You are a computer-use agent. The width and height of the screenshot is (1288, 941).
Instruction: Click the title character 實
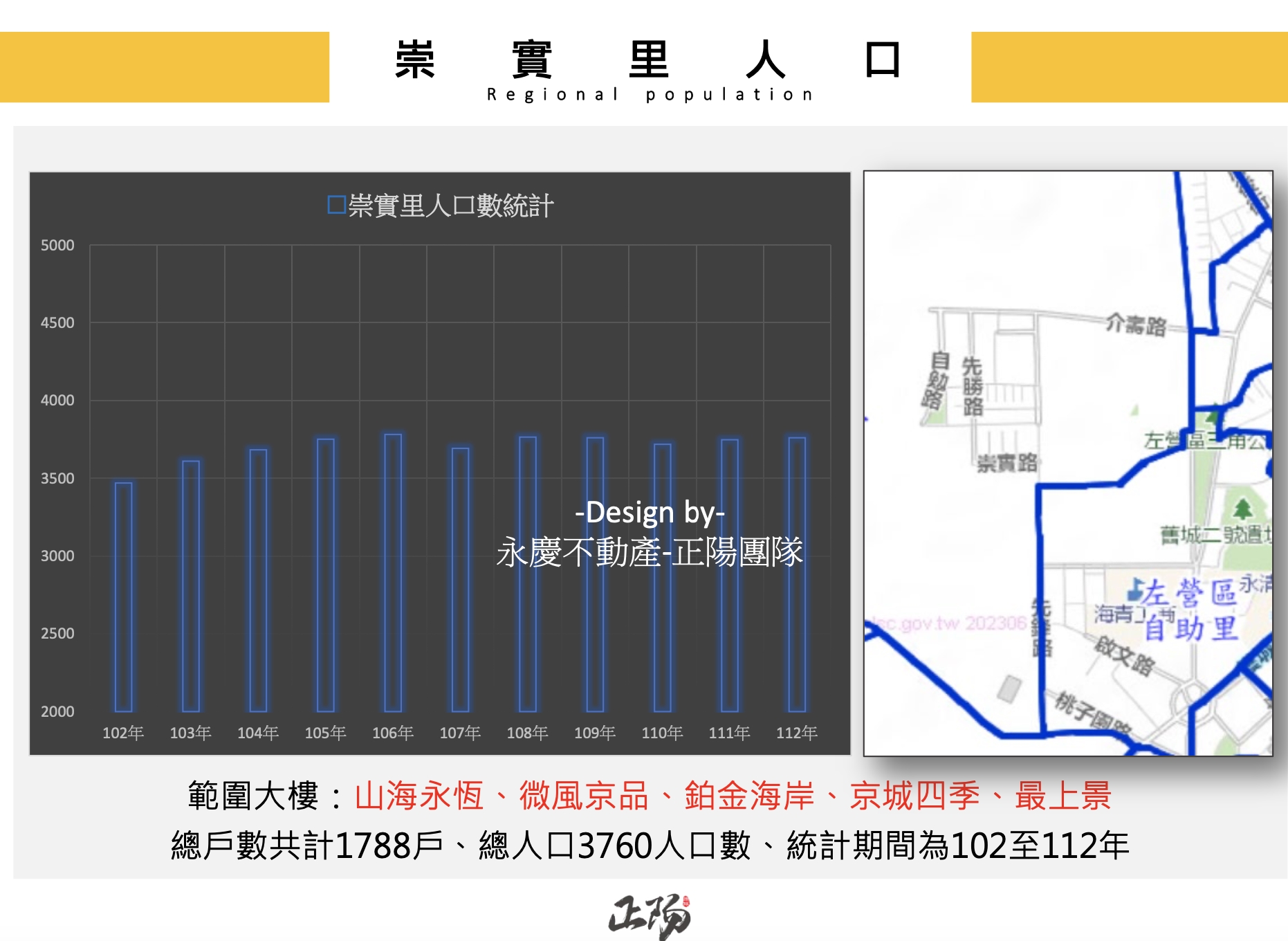532,60
